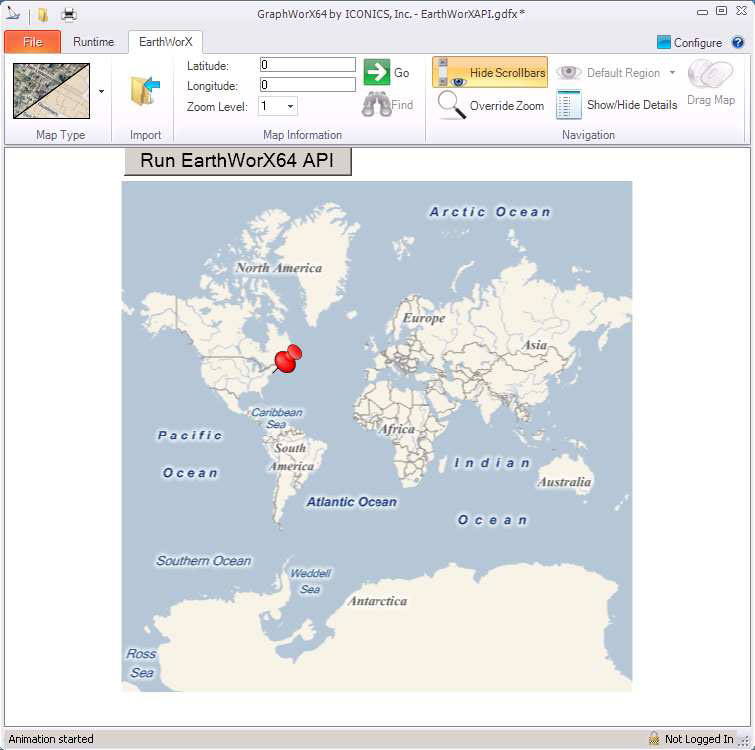Click the red pushpin on the map
The width and height of the screenshot is (755, 750).
point(288,358)
